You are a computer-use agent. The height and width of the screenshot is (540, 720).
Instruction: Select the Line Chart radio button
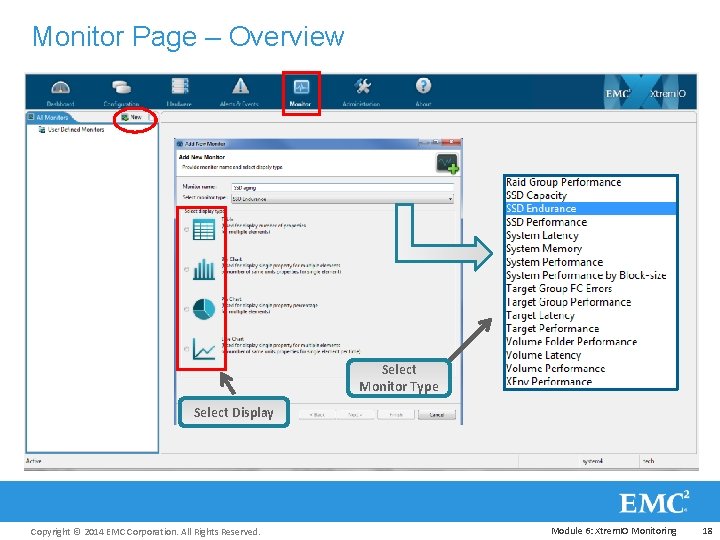click(186, 349)
